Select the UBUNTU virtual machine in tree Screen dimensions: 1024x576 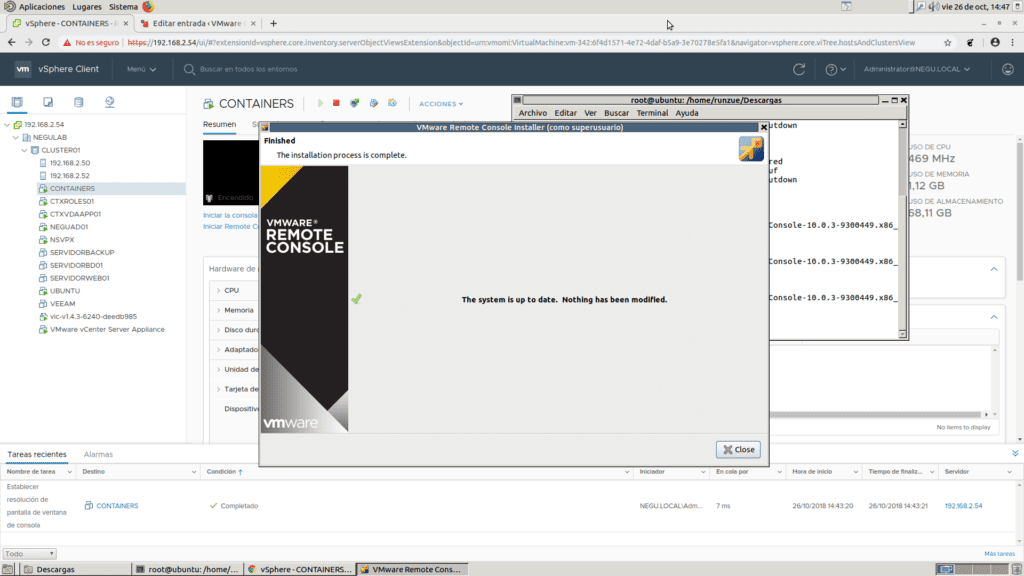point(64,290)
